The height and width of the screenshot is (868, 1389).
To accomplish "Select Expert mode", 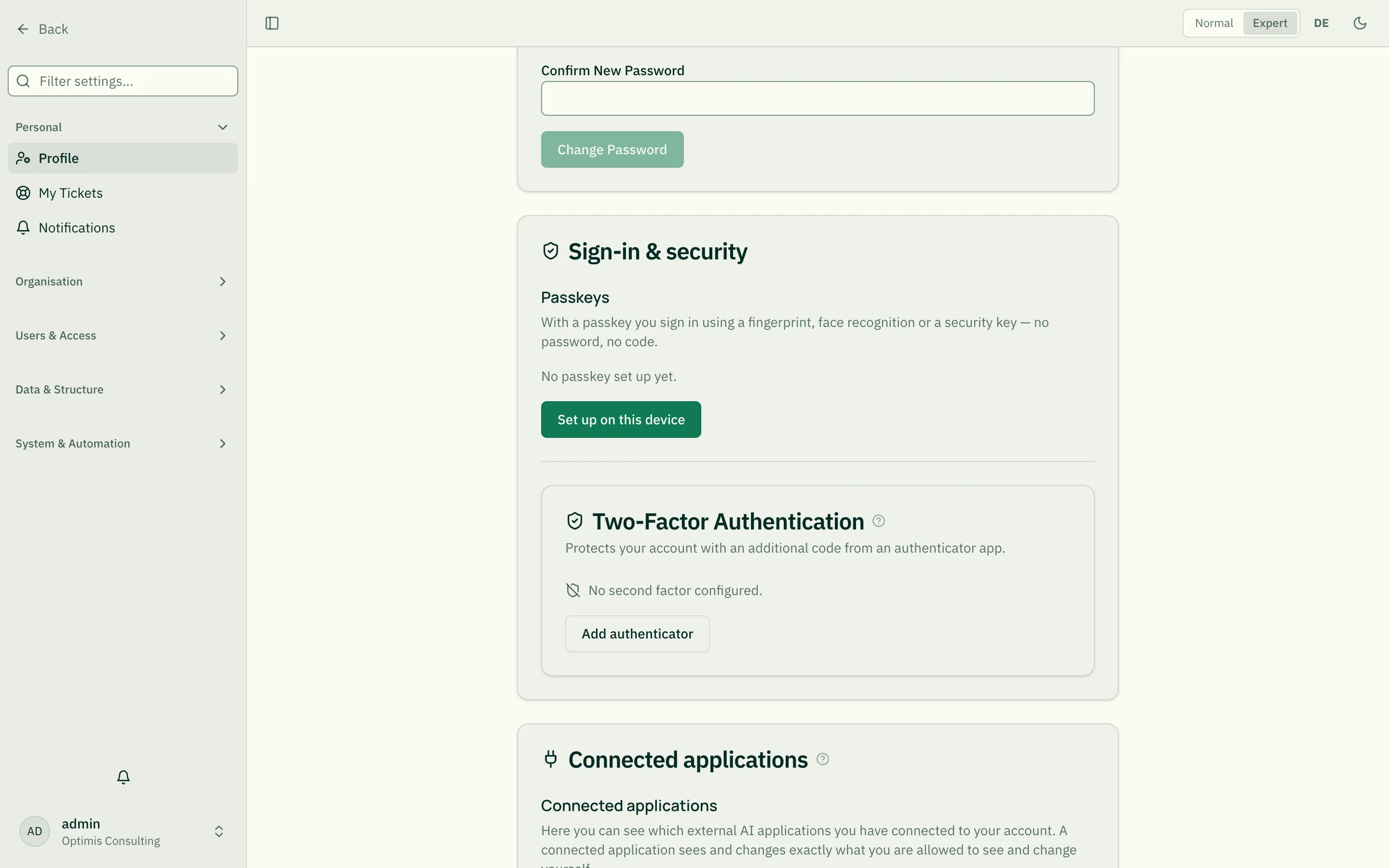I will [1269, 24].
